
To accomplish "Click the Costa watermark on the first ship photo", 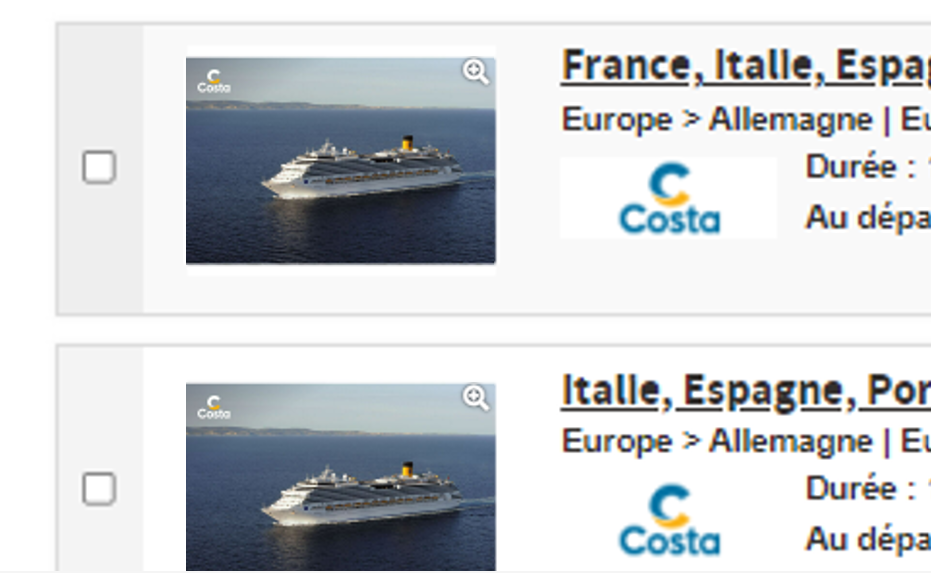I will coord(213,81).
